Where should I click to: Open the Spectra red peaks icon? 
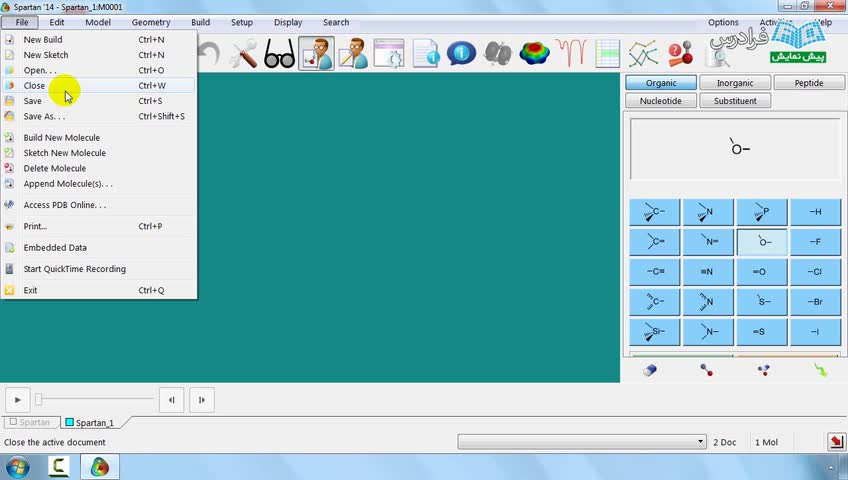click(x=571, y=54)
